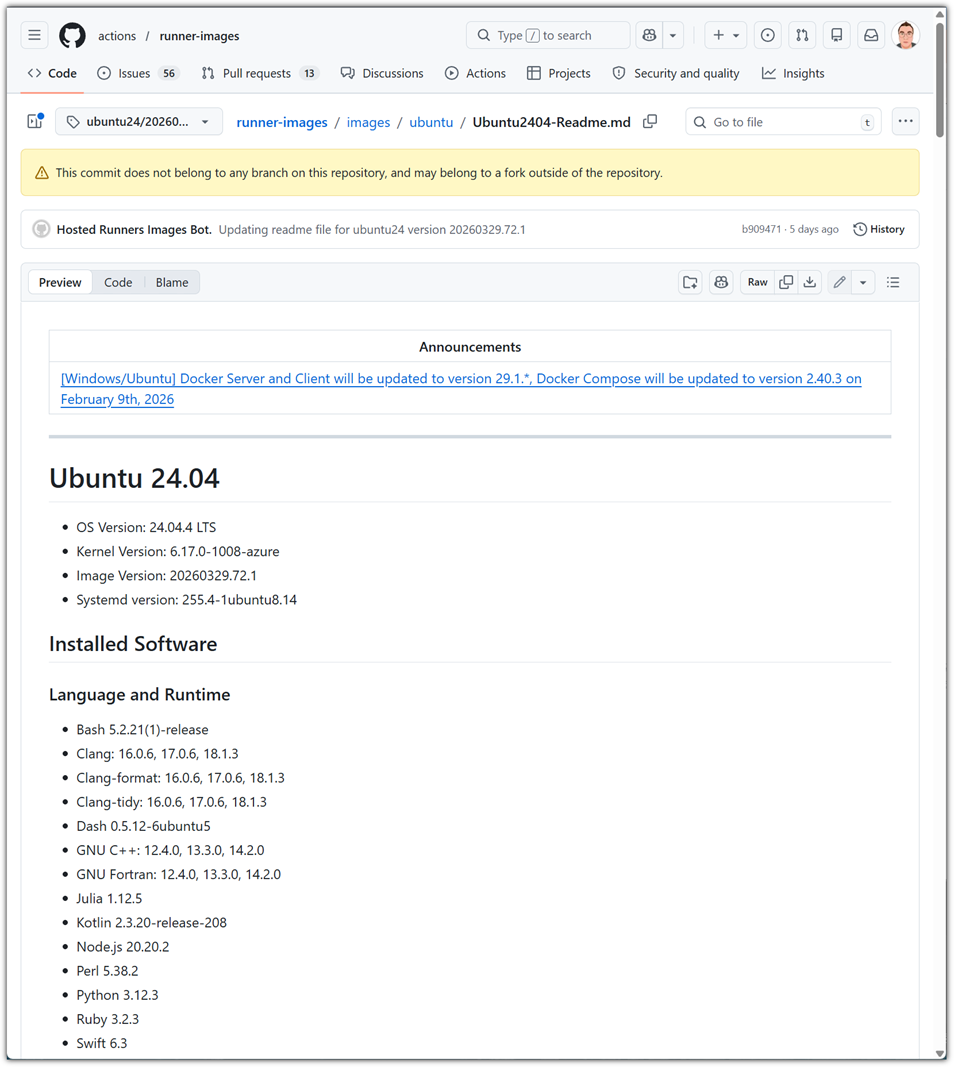
Task: Open the Raw file view
Action: [x=757, y=282]
